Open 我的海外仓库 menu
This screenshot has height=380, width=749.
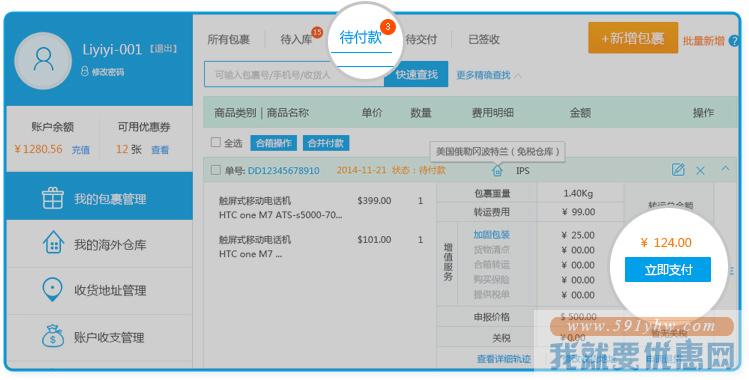[99, 243]
